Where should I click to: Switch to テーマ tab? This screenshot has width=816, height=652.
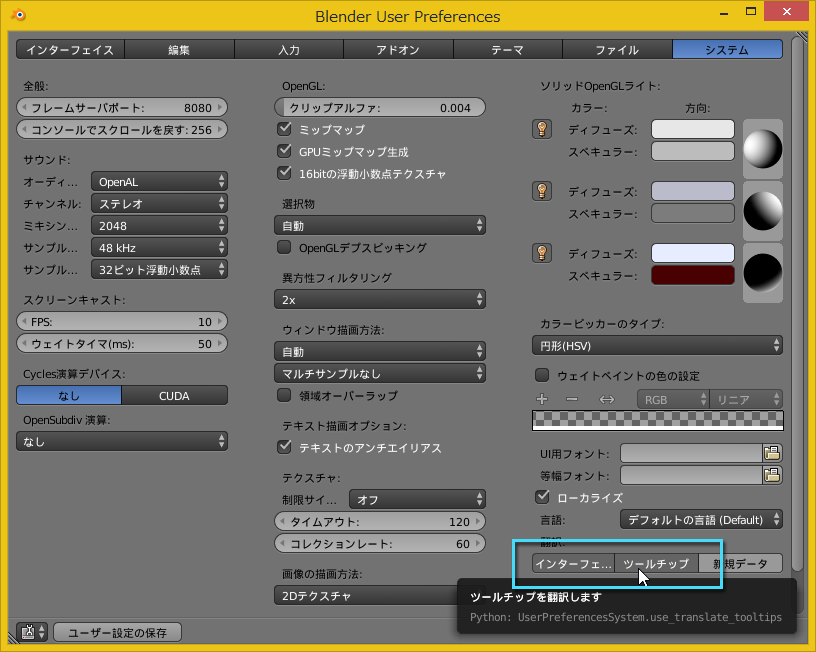tap(508, 49)
